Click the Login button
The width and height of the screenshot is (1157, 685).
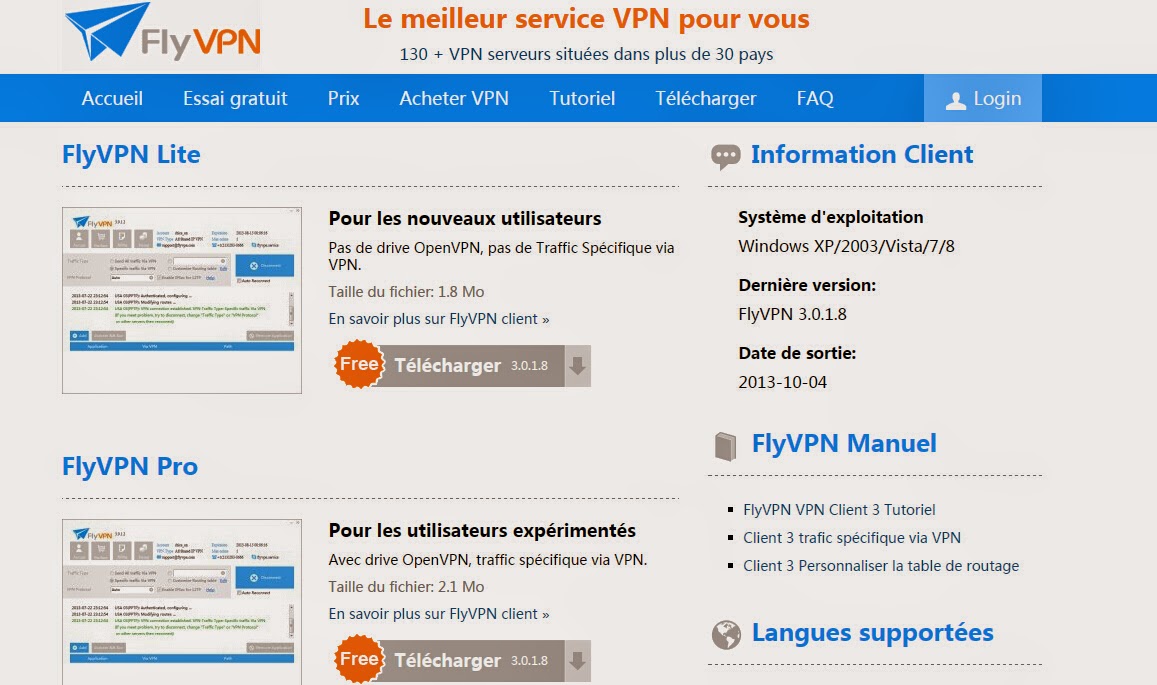pyautogui.click(x=983, y=98)
